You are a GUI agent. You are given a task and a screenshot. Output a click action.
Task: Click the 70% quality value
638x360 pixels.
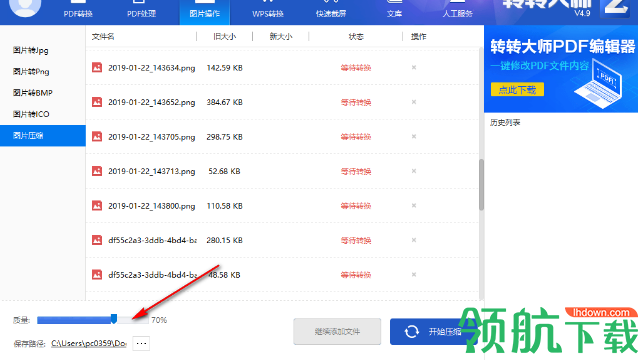(x=159, y=320)
